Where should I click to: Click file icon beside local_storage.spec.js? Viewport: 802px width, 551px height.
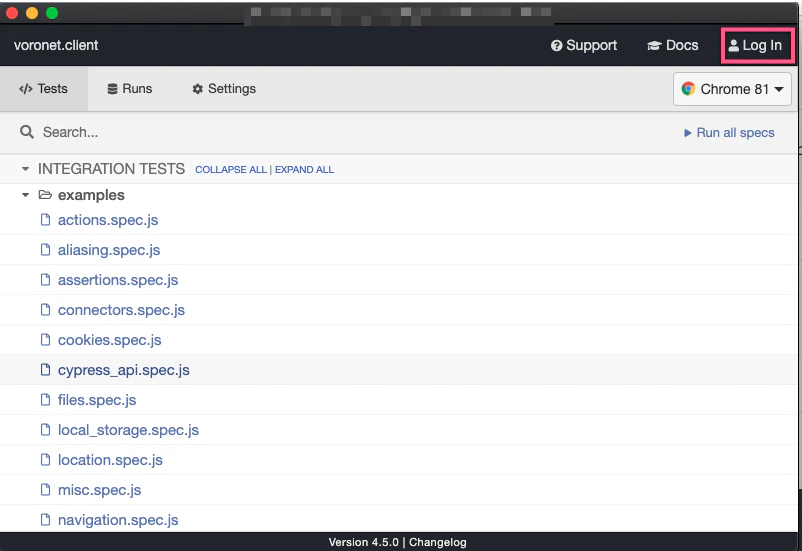pyautogui.click(x=46, y=430)
